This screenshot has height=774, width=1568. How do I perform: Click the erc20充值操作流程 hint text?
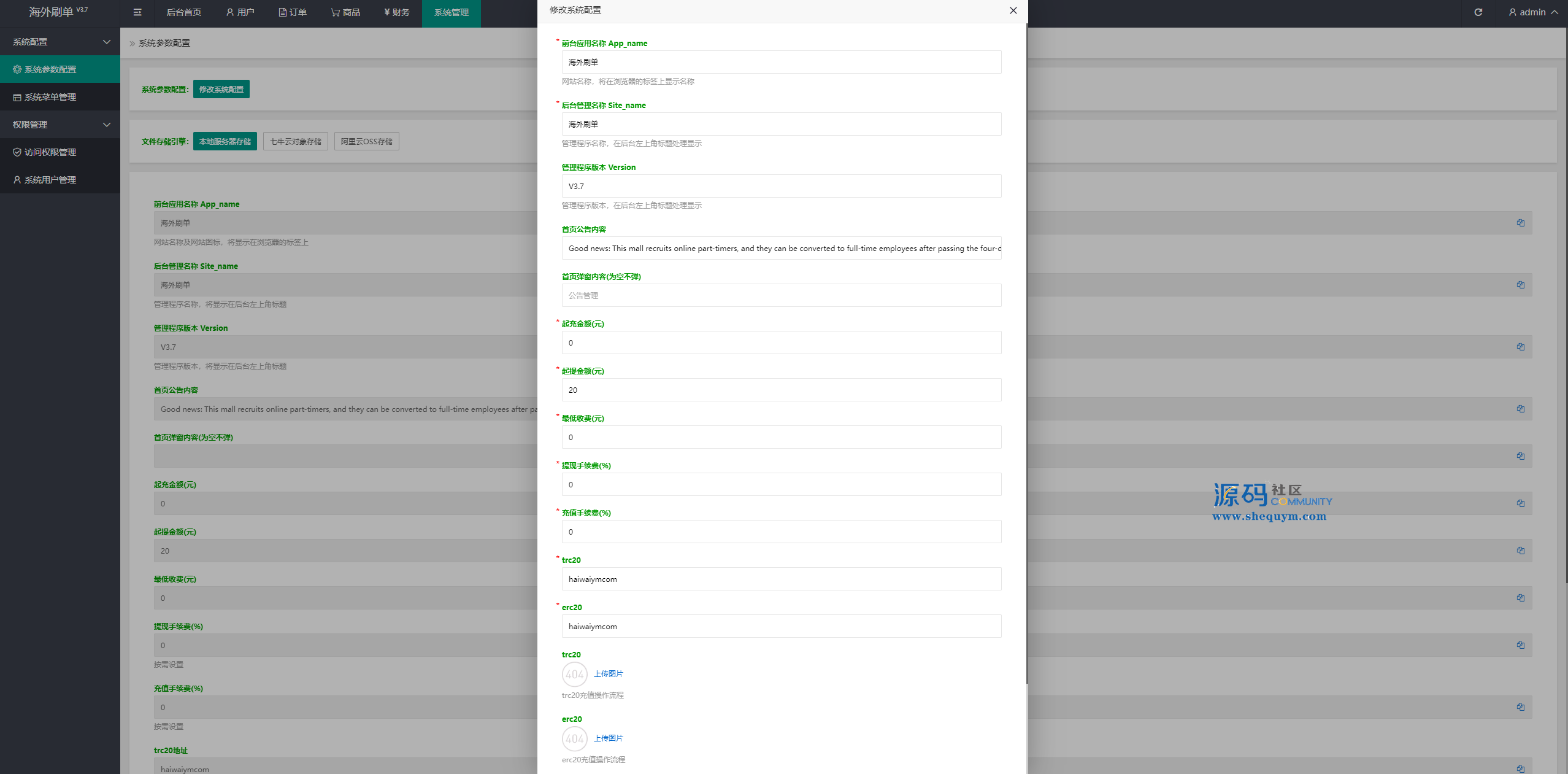593,760
